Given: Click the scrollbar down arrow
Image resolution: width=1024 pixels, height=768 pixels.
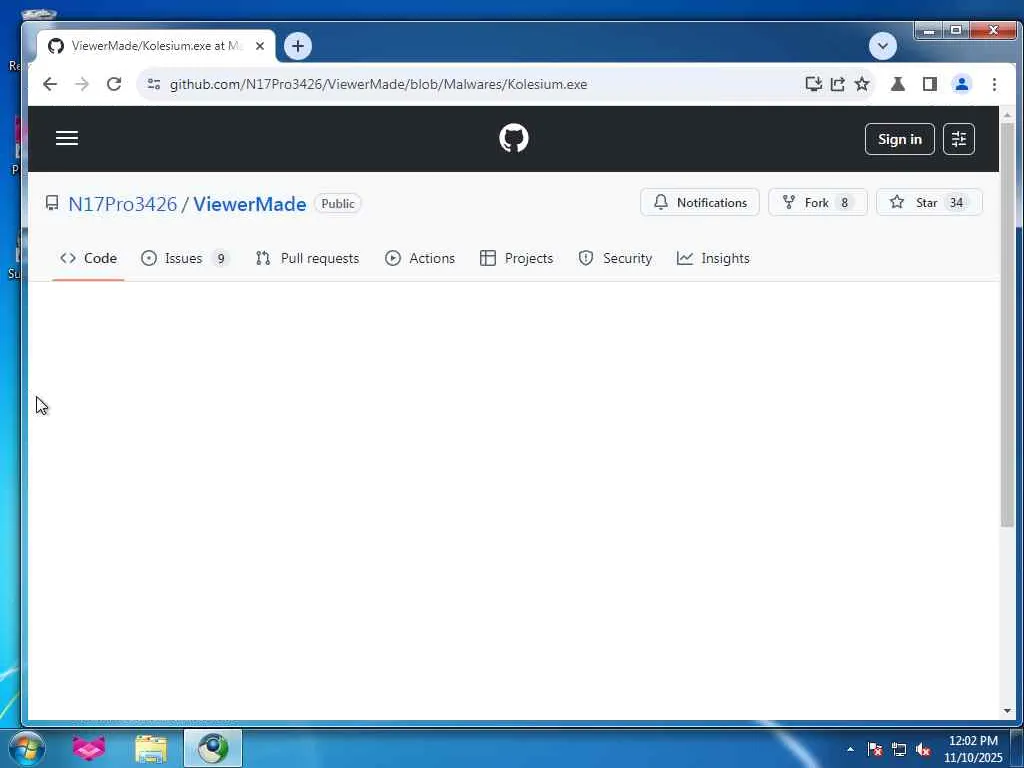Looking at the screenshot, I should tap(1007, 711).
